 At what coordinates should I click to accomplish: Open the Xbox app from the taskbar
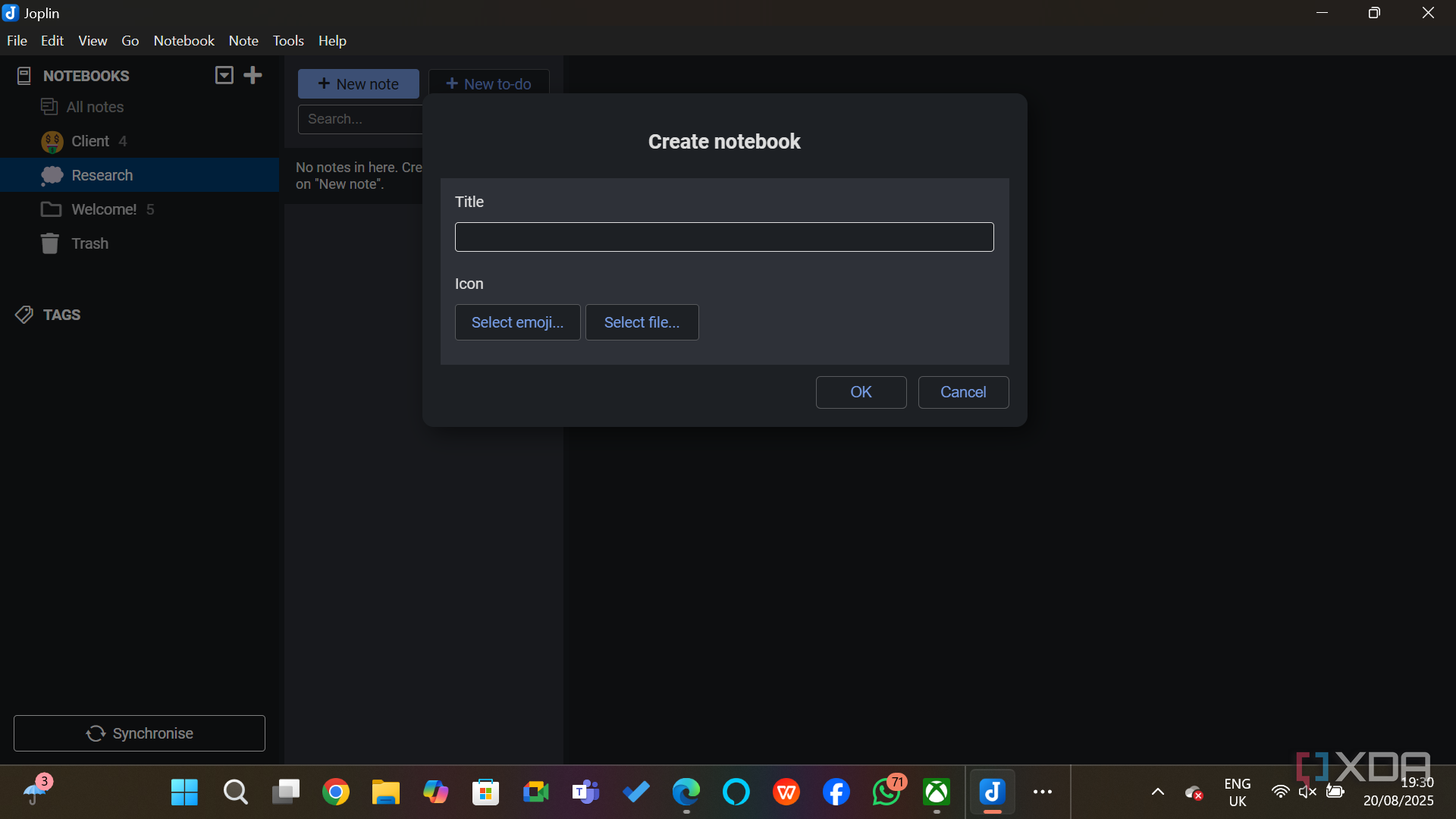[937, 792]
